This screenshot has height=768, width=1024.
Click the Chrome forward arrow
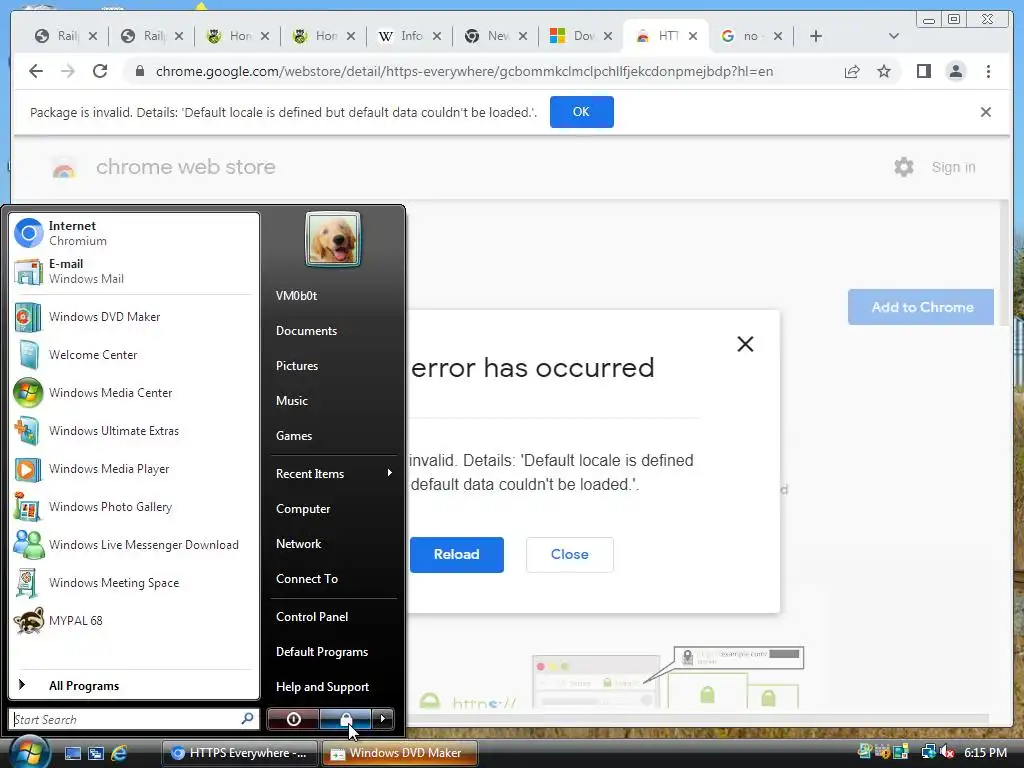coord(68,71)
